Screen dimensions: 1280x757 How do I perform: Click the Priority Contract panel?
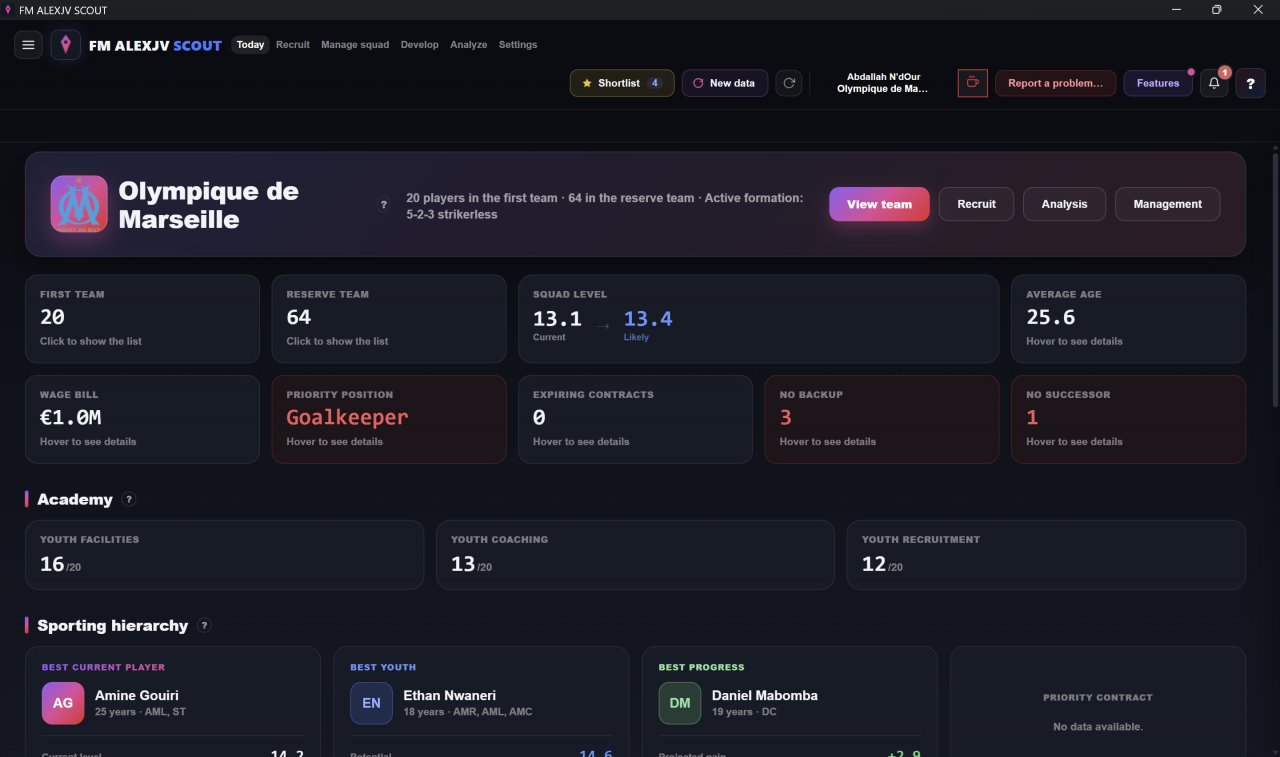1098,704
